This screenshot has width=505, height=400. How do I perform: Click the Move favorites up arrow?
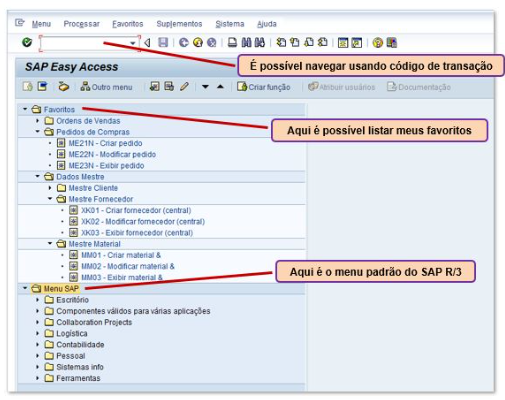pyautogui.click(x=220, y=87)
